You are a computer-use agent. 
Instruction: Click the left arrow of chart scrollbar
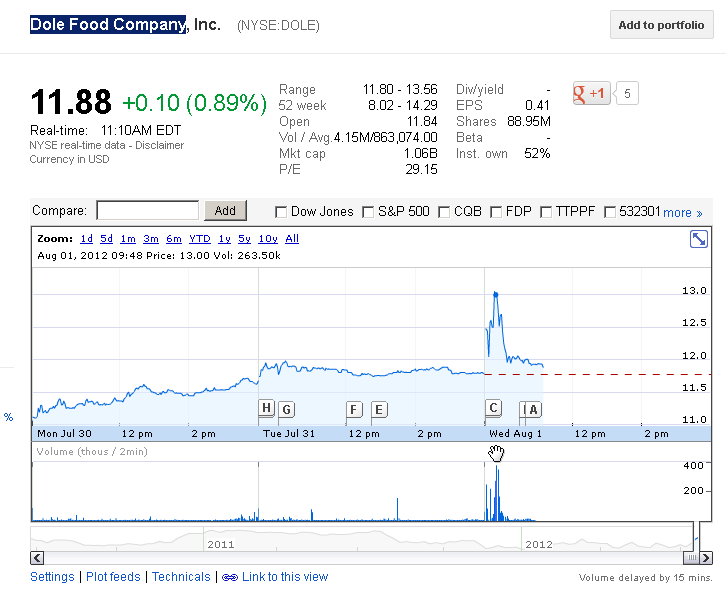pyautogui.click(x=38, y=558)
